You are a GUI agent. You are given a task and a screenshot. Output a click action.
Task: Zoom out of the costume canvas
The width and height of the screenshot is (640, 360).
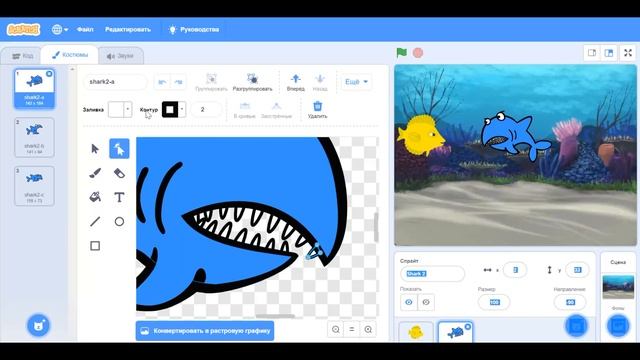tap(336, 329)
